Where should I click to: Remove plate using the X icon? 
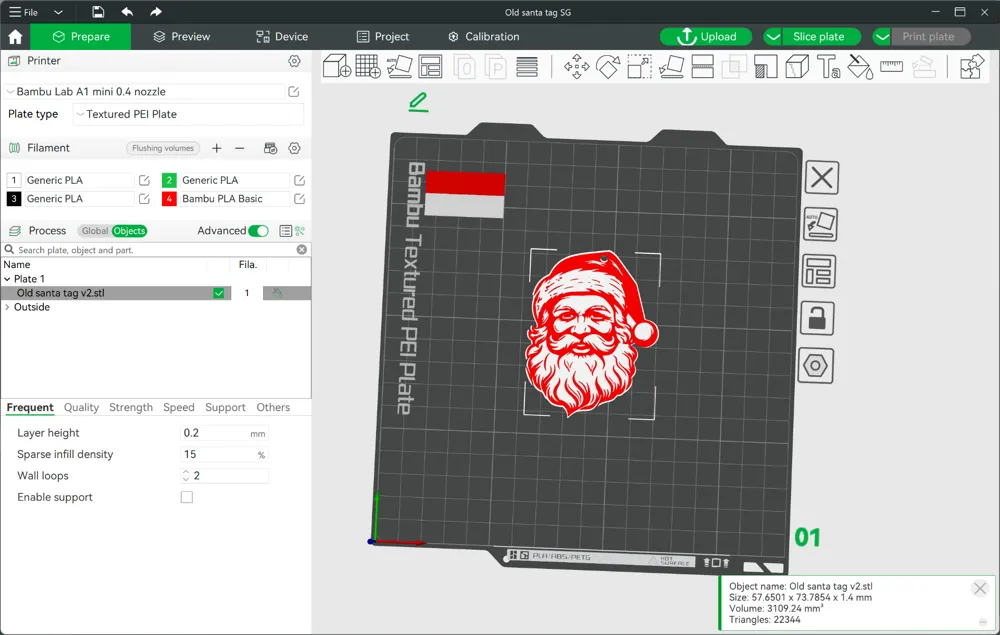(x=821, y=177)
